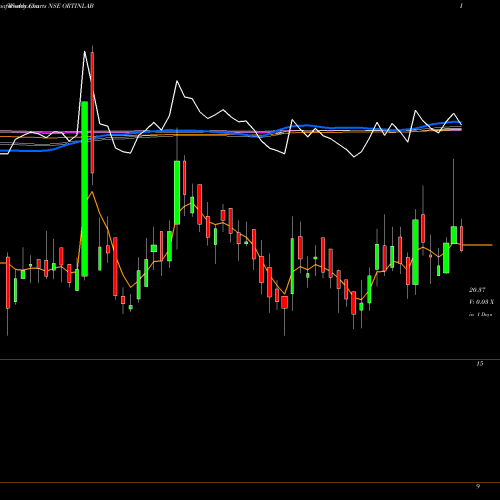Click the 15 price axis label
Viewport: 500px width, 500px height.
pos(479,364)
